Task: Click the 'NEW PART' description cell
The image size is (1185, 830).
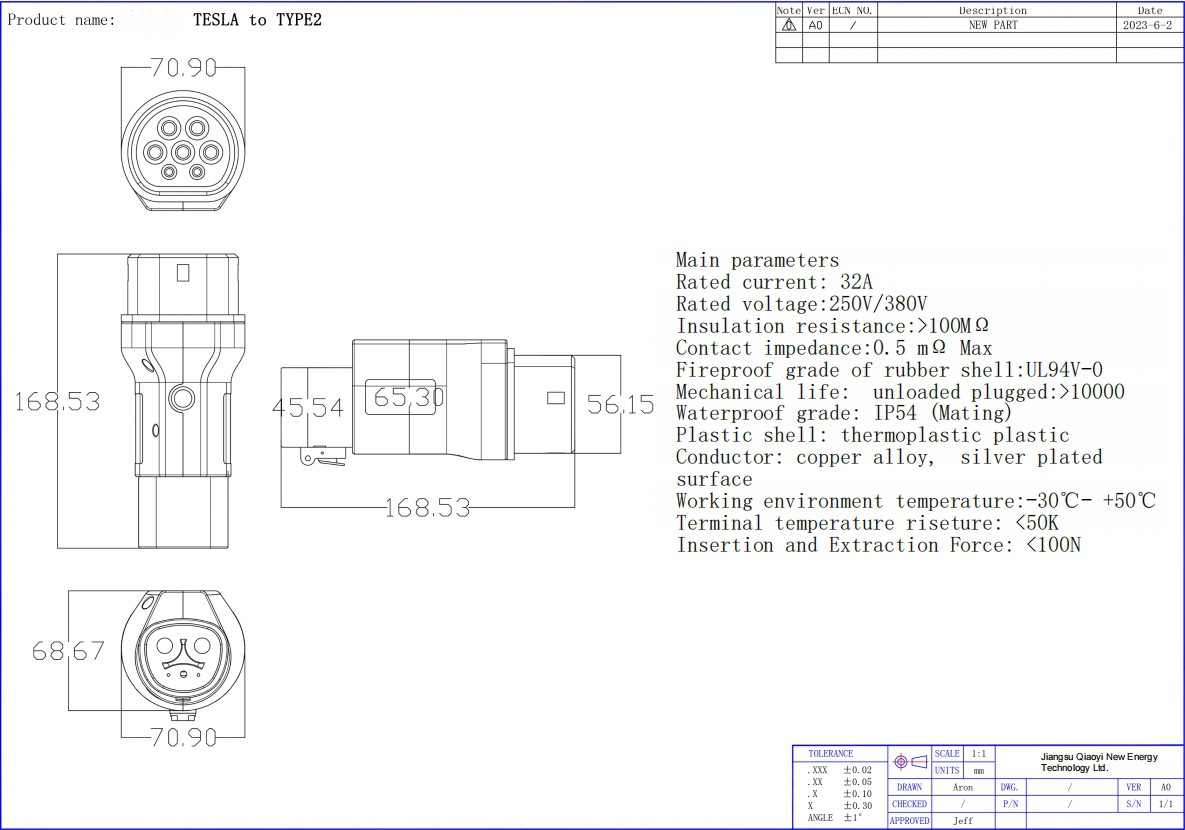Action: tap(992, 25)
